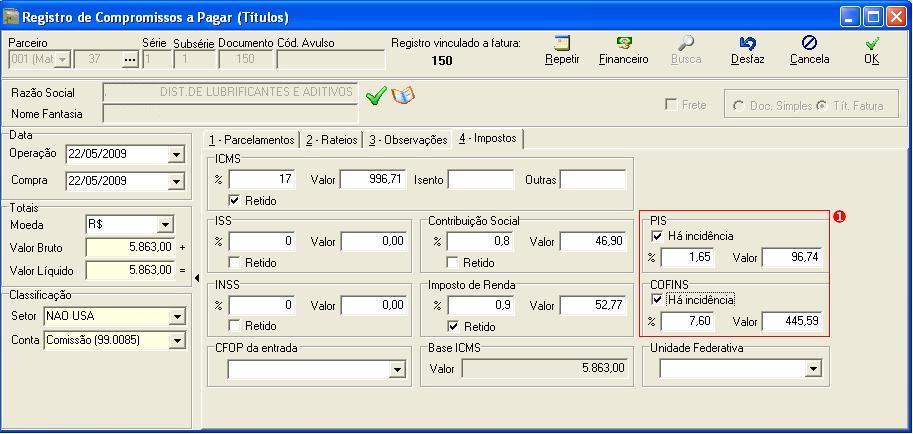Open the Setor dropdown list

[x=177, y=317]
